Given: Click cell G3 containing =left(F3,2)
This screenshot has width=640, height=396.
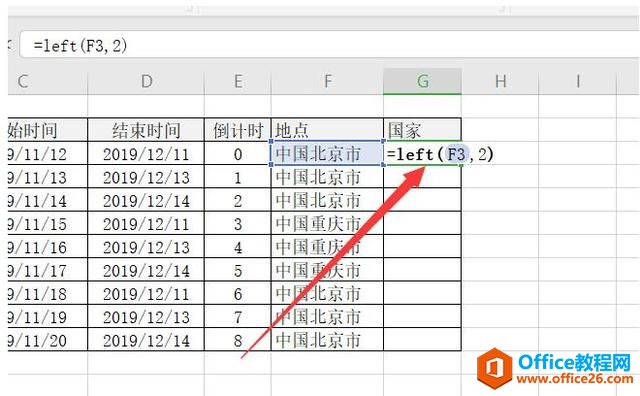Looking at the screenshot, I should coord(422,154).
